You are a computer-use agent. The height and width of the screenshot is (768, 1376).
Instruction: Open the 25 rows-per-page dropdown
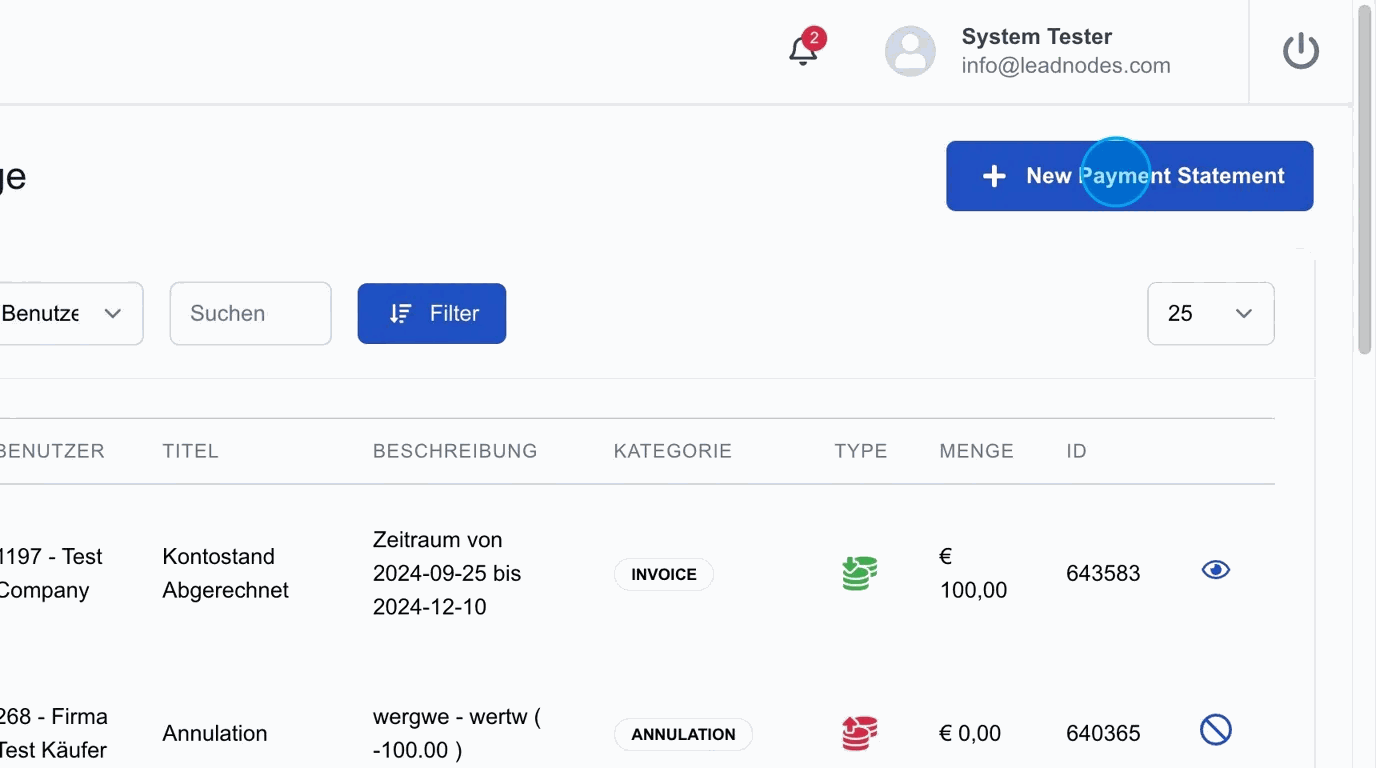(1211, 314)
